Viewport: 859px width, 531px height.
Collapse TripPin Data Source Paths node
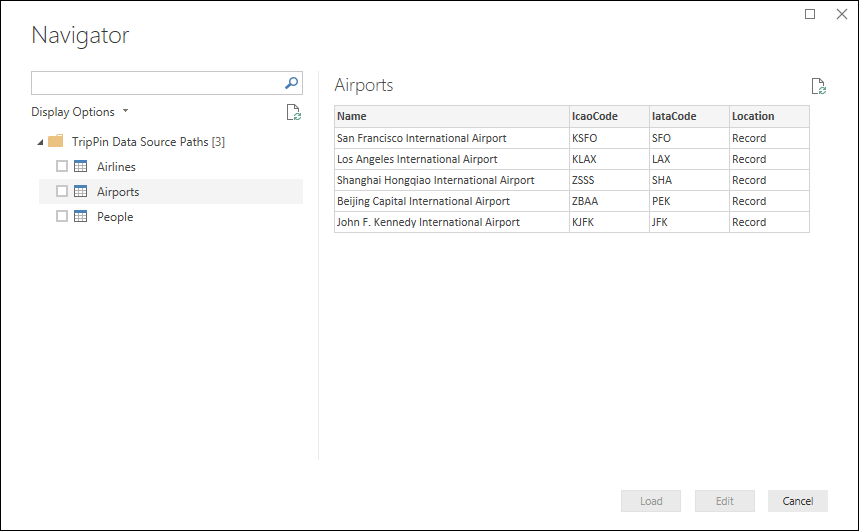point(40,142)
